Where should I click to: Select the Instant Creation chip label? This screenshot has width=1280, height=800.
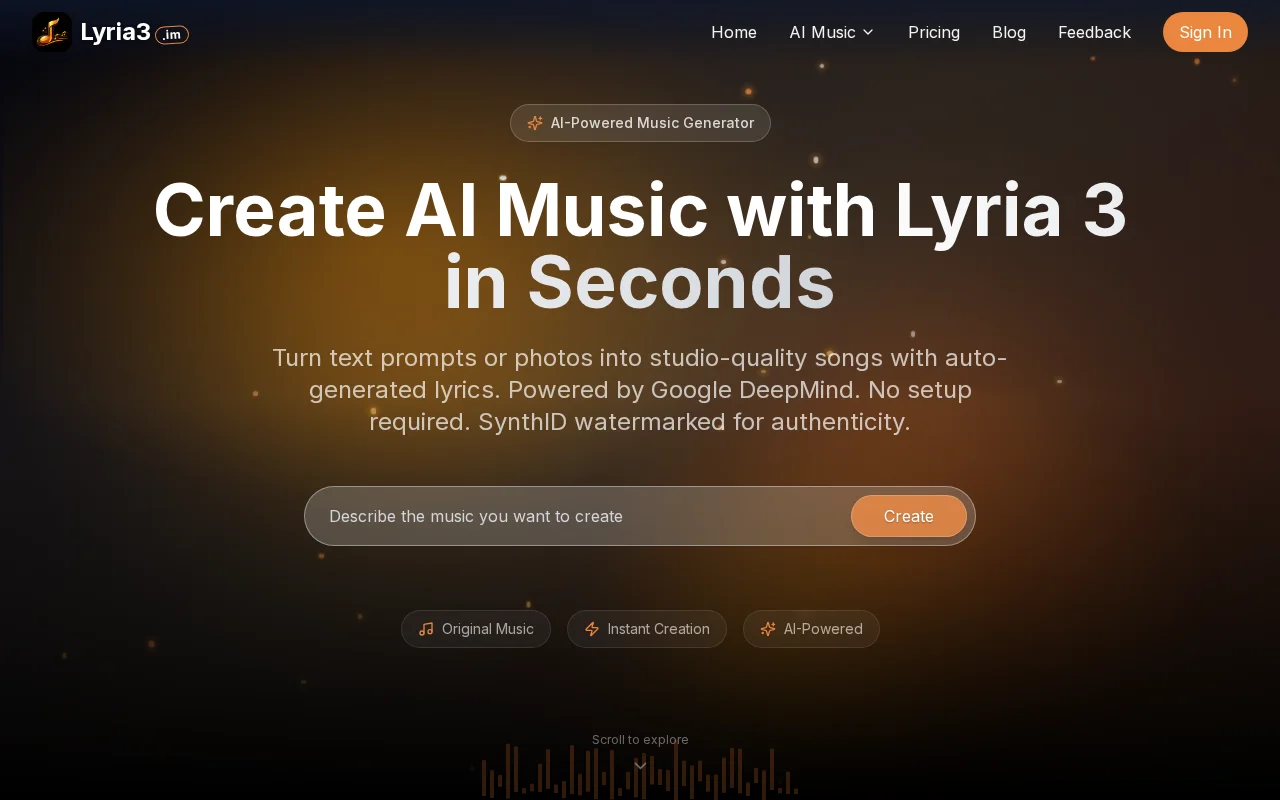pyautogui.click(x=658, y=629)
